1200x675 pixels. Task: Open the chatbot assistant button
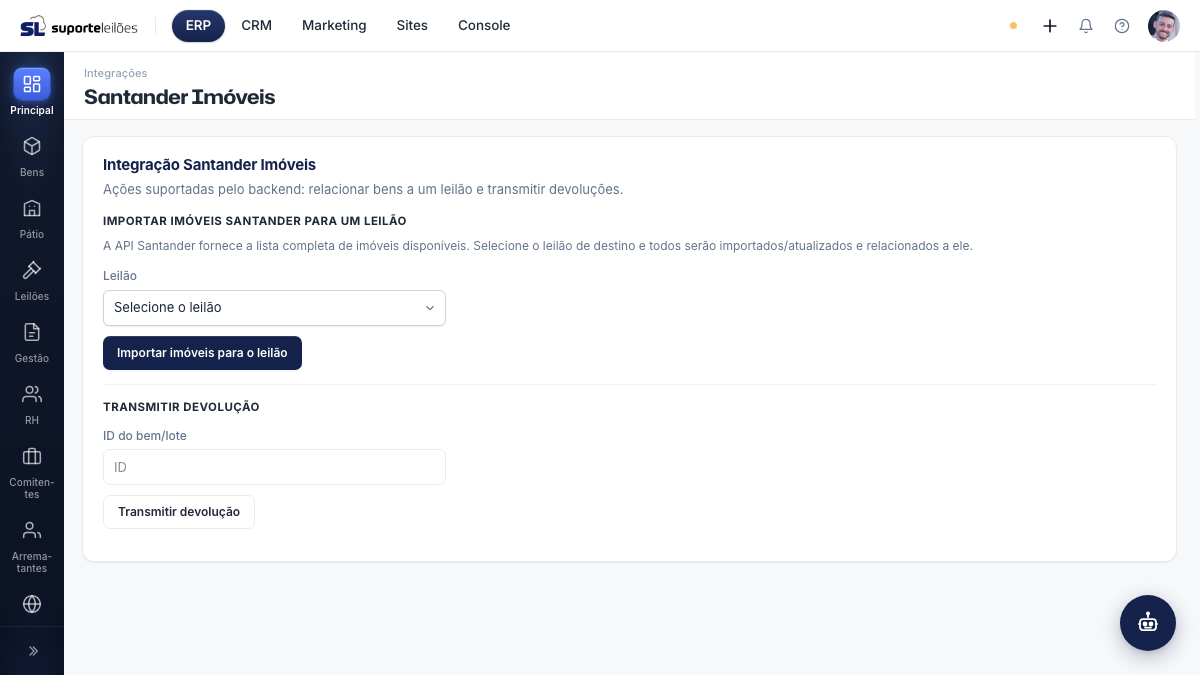(x=1148, y=623)
